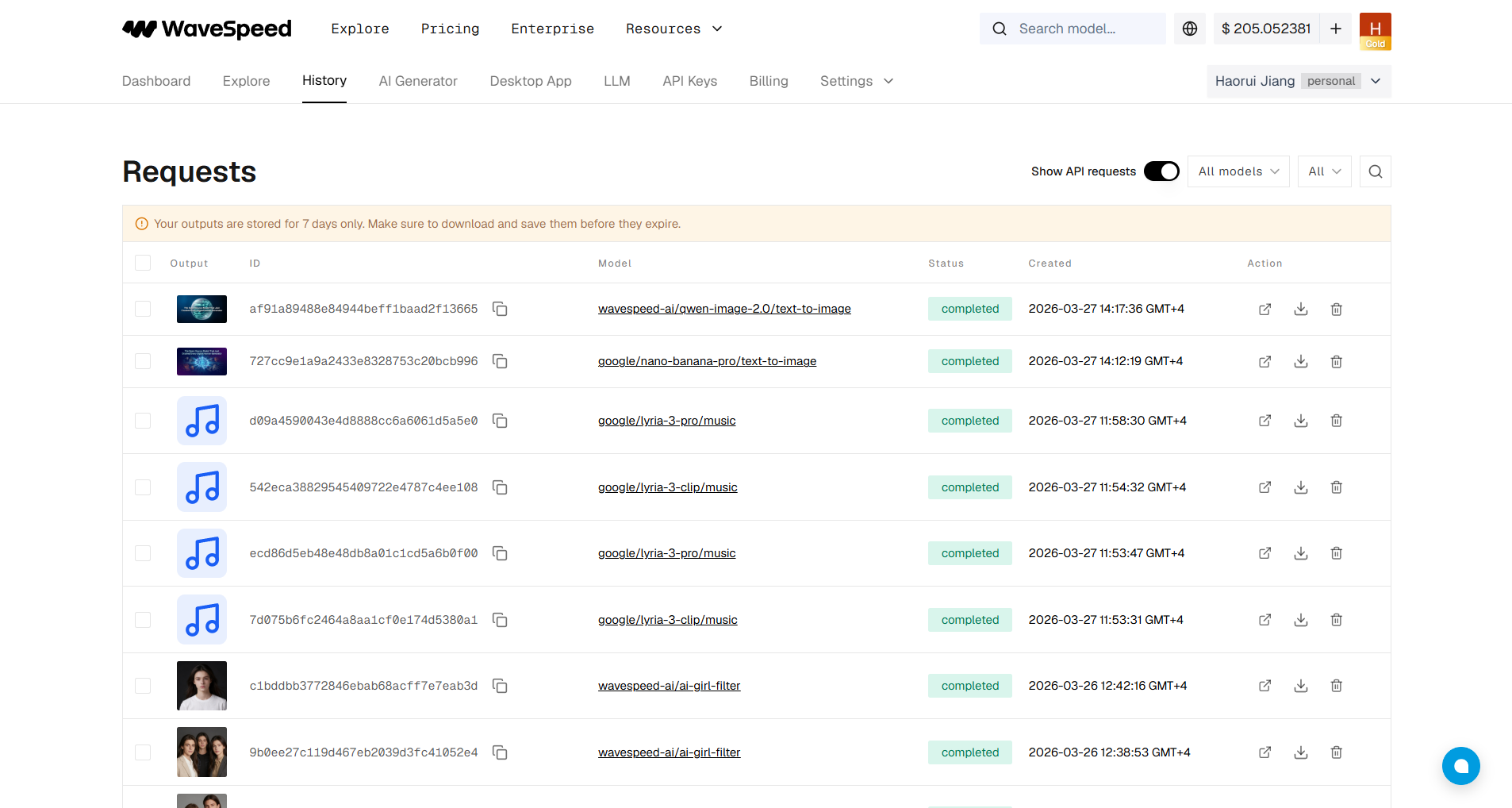Click the requests search magnifier icon
1512x808 pixels.
pos(1375,171)
